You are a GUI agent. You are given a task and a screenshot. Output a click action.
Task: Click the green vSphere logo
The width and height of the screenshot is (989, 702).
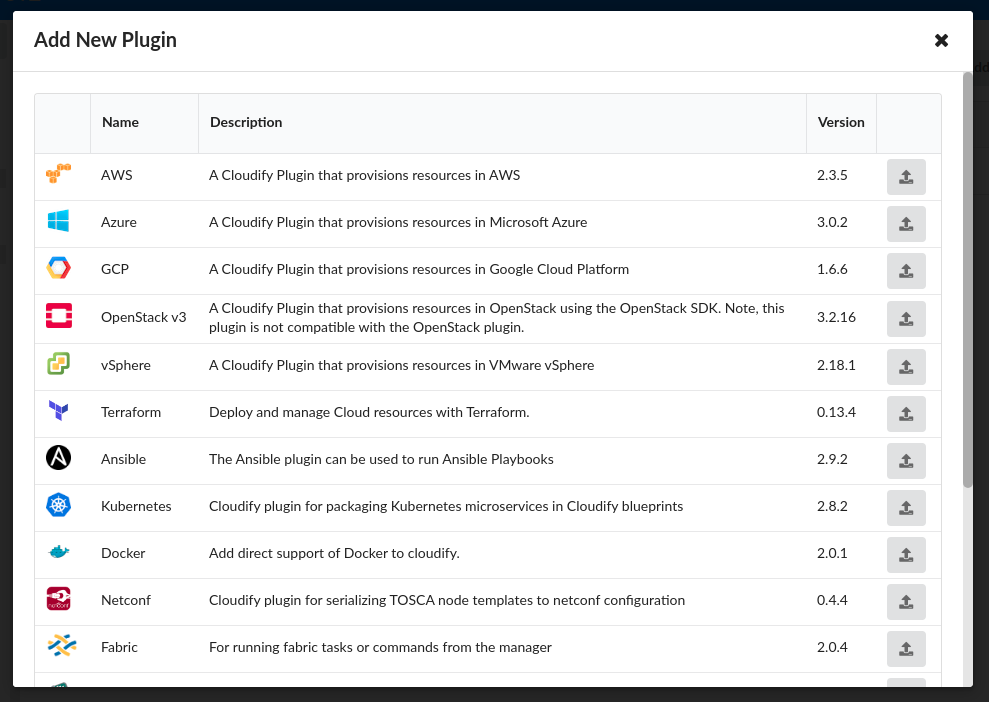[x=59, y=364]
